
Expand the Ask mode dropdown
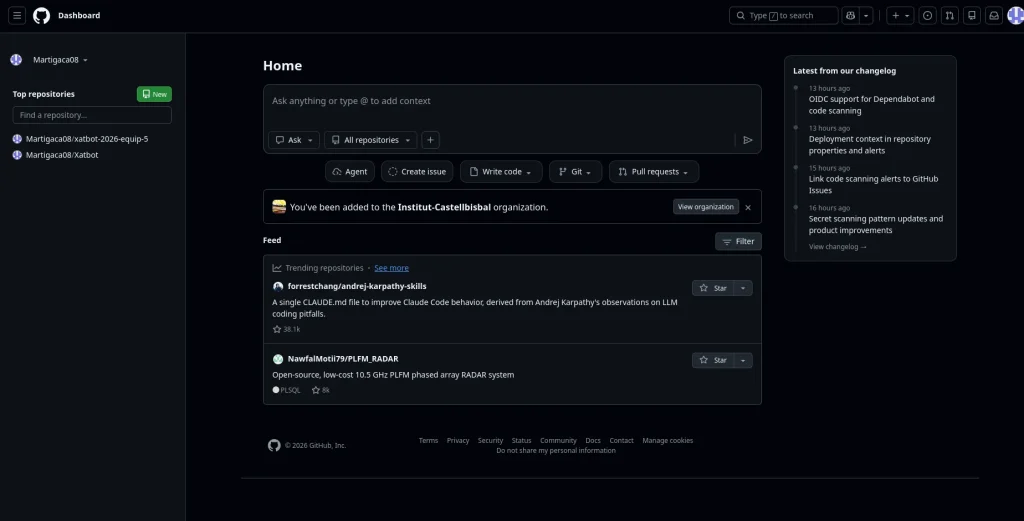294,140
